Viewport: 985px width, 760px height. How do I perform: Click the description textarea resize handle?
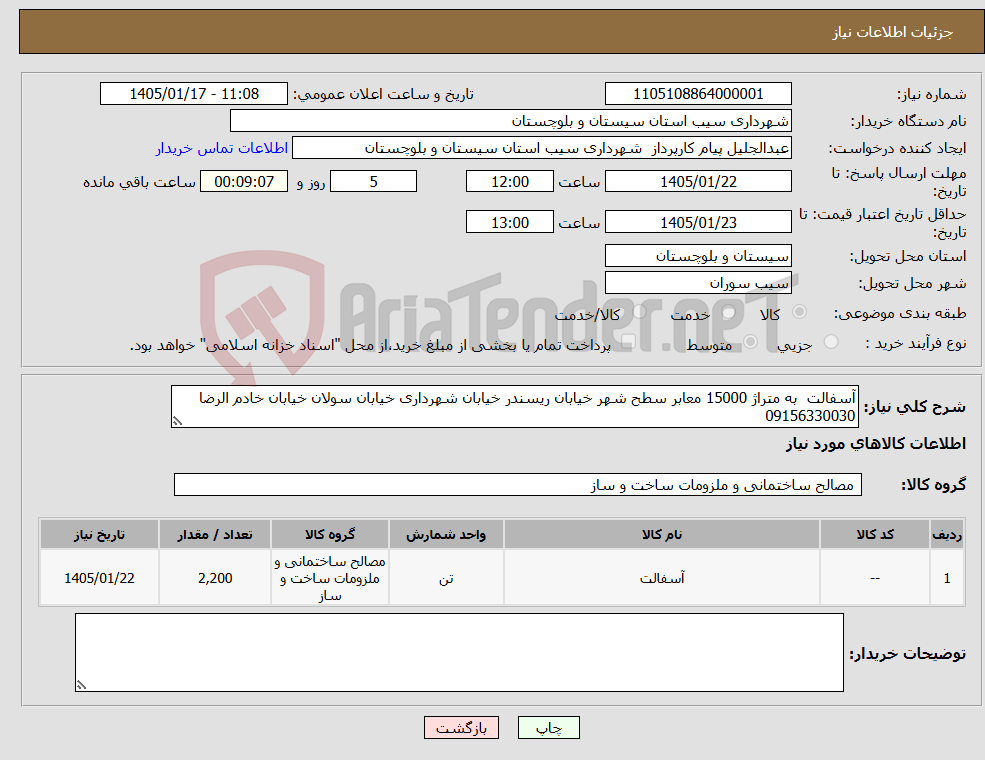coord(177,421)
